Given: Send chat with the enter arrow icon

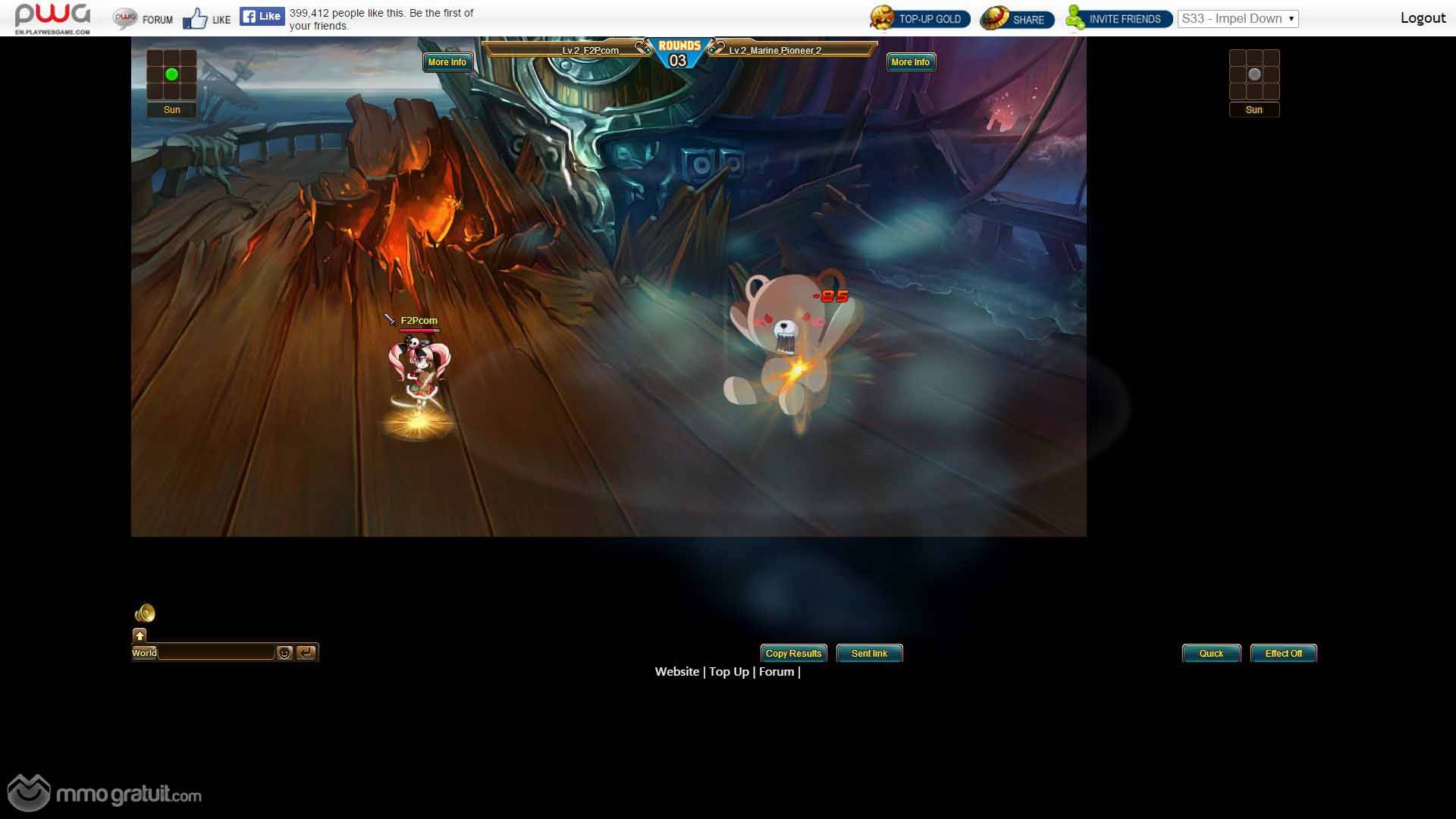Looking at the screenshot, I should (306, 653).
